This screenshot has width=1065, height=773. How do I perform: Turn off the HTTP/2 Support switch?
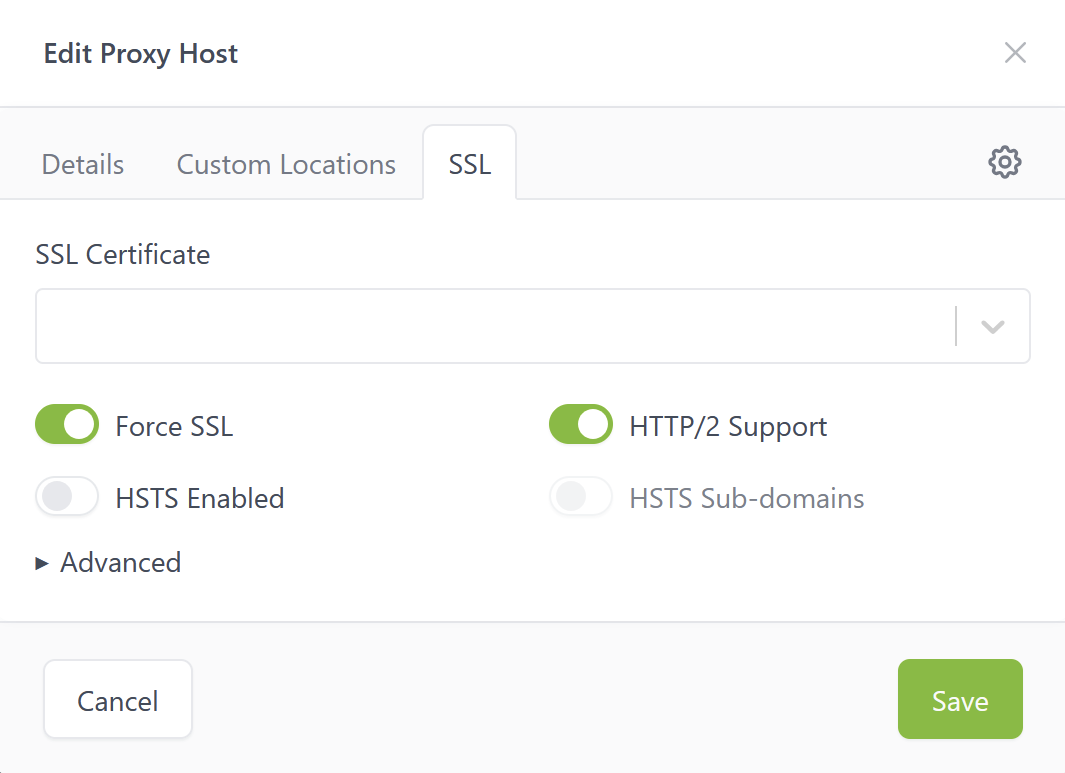581,424
